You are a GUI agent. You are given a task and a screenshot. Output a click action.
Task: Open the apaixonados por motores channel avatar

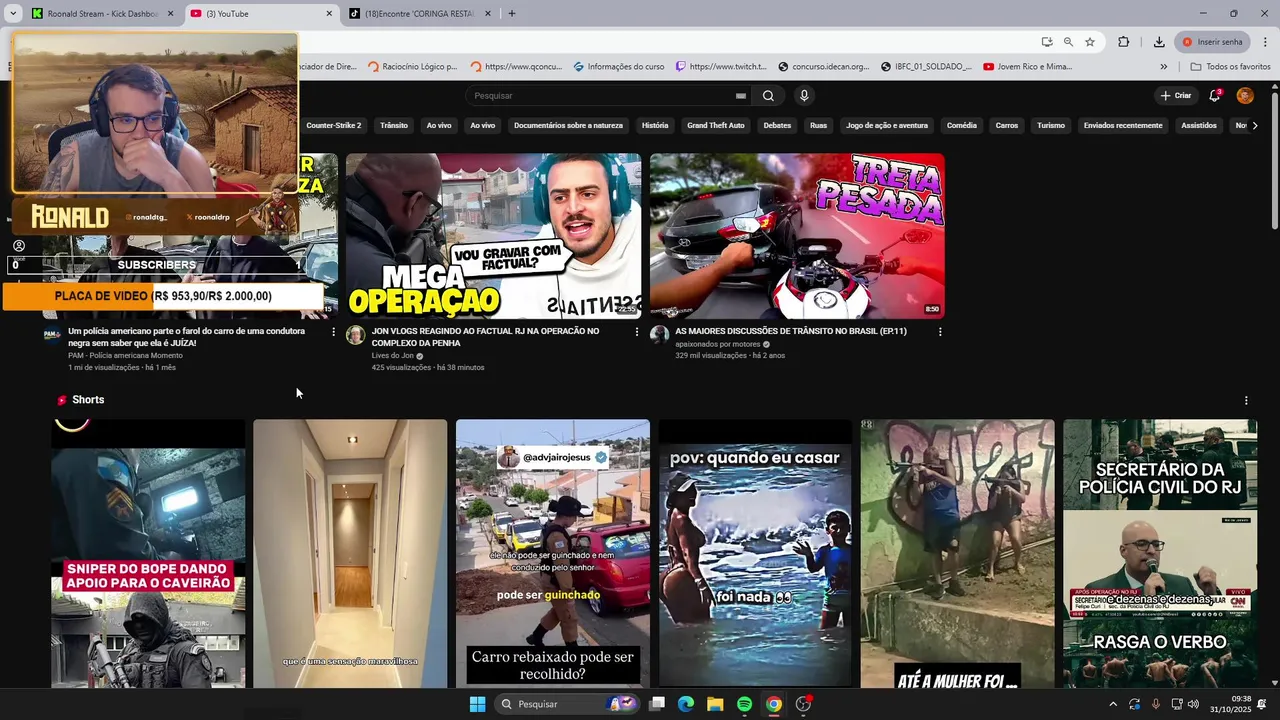coord(659,335)
